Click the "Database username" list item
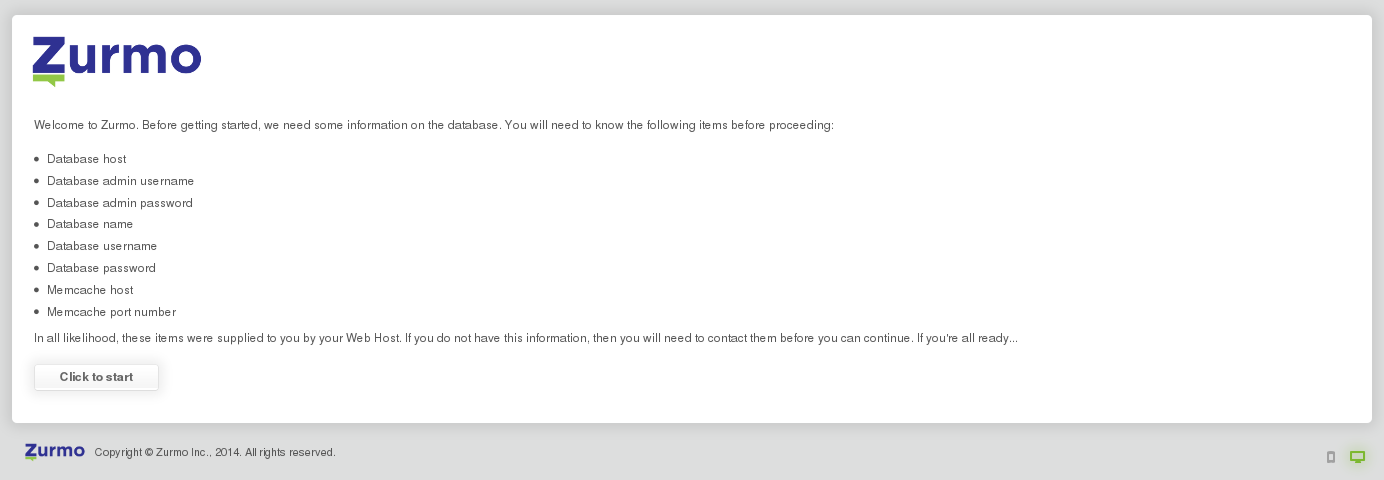 pos(102,246)
